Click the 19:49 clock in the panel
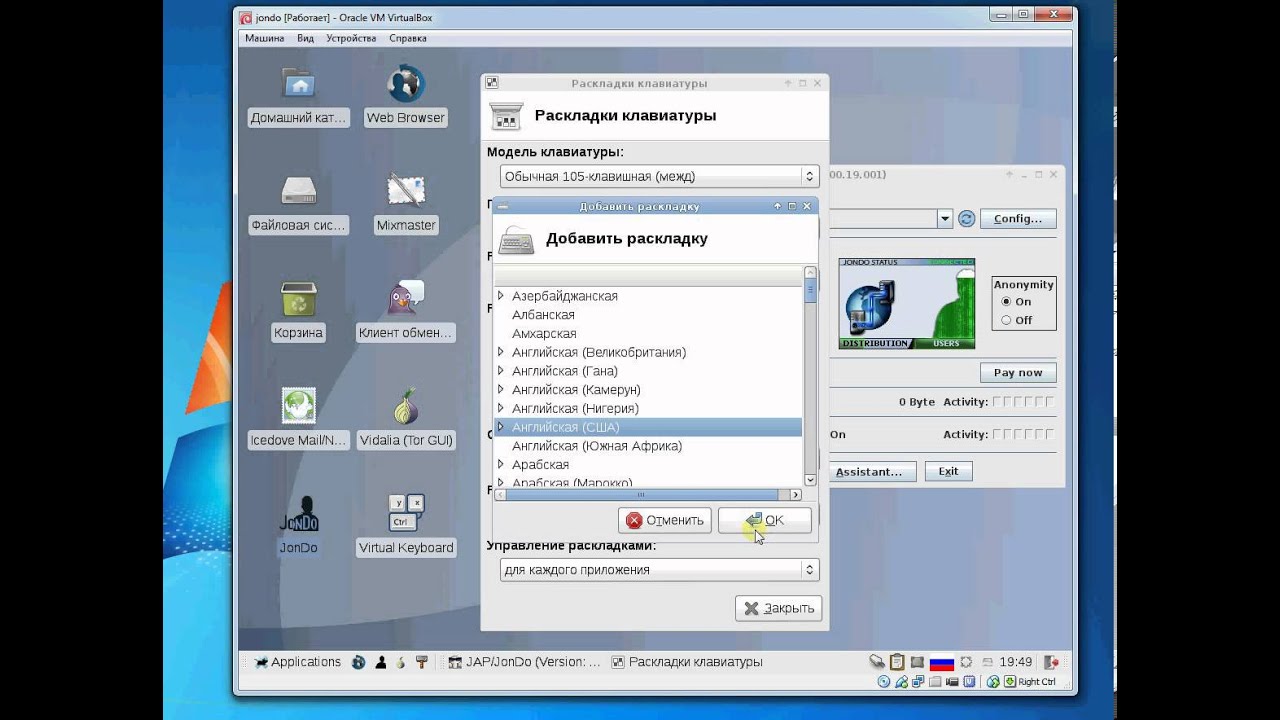This screenshot has width=1280, height=720. tap(1015, 662)
